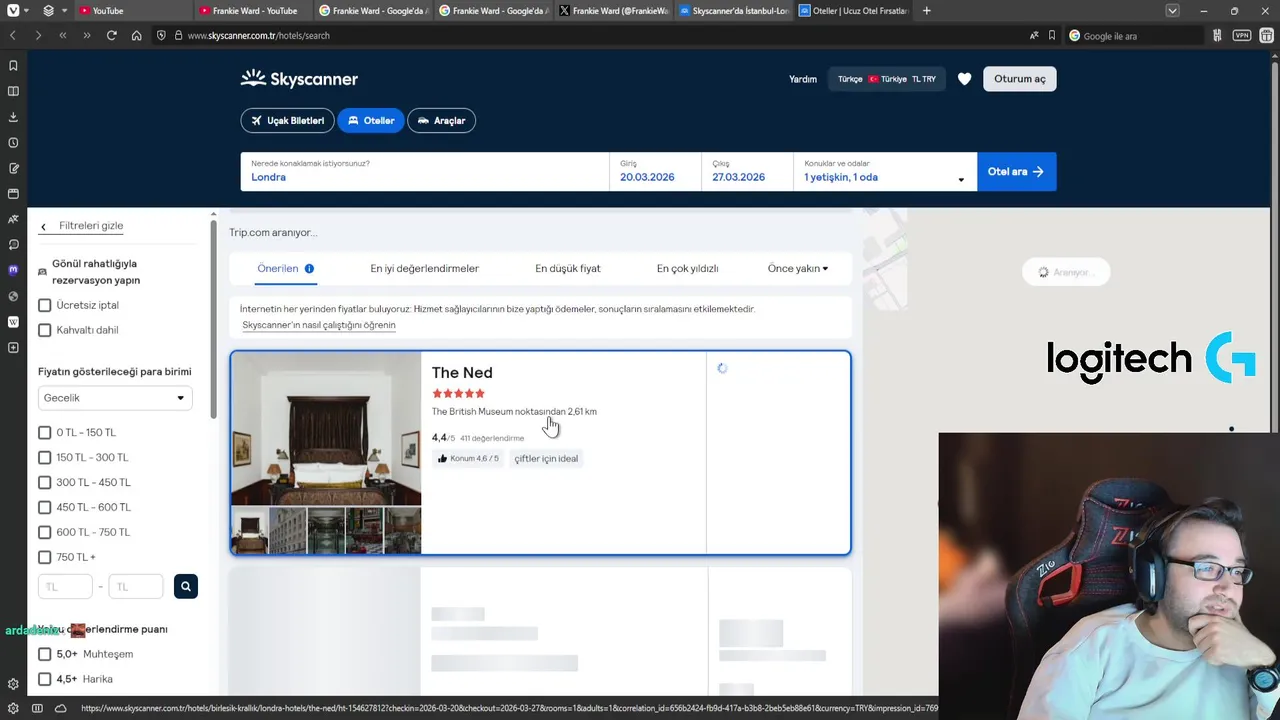1280x720 pixels.
Task: Tick the Kahvaltı dahil checkbox
Action: (x=44, y=330)
